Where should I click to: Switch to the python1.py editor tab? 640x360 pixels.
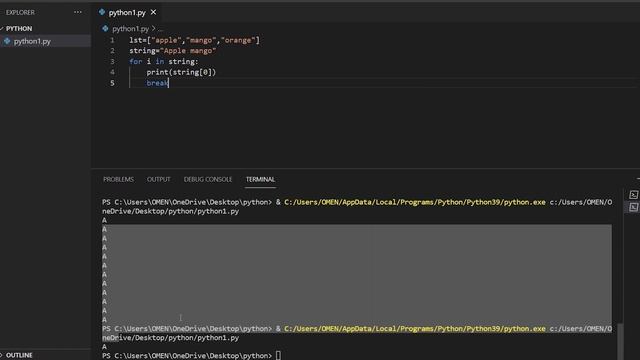[127, 13]
